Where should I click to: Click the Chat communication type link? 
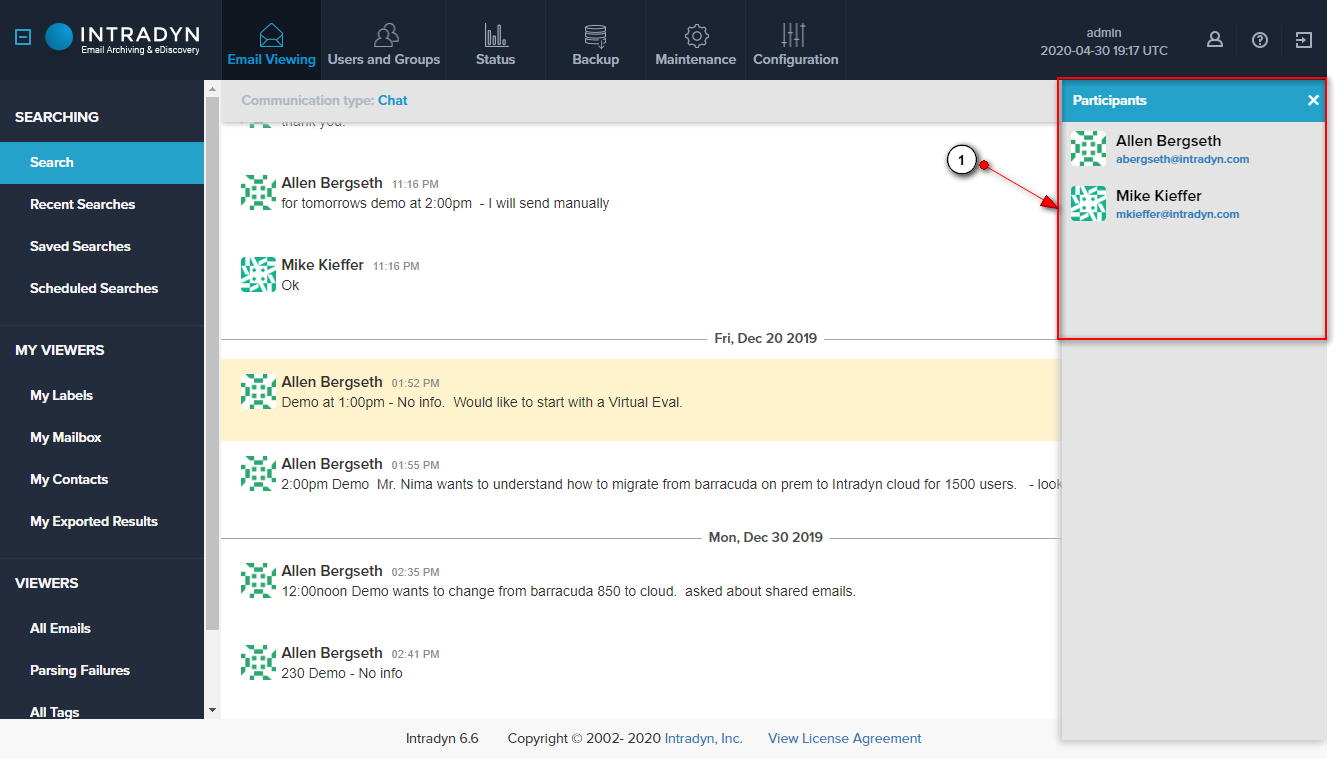(393, 100)
